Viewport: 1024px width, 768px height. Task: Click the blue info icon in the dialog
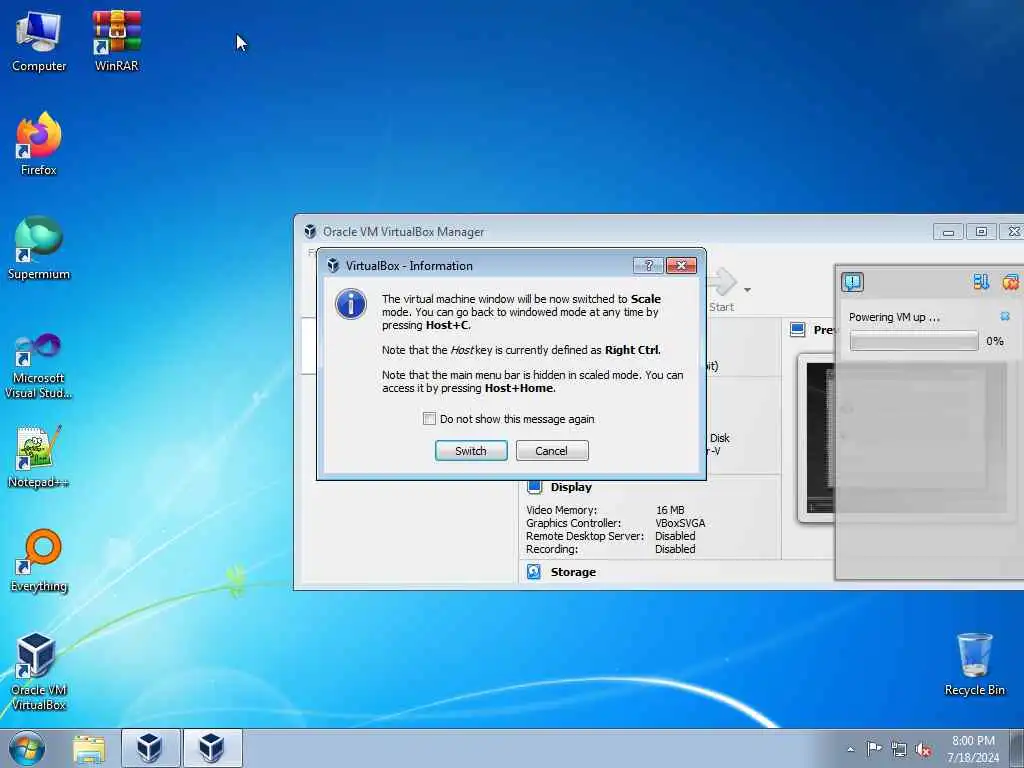[x=351, y=304]
